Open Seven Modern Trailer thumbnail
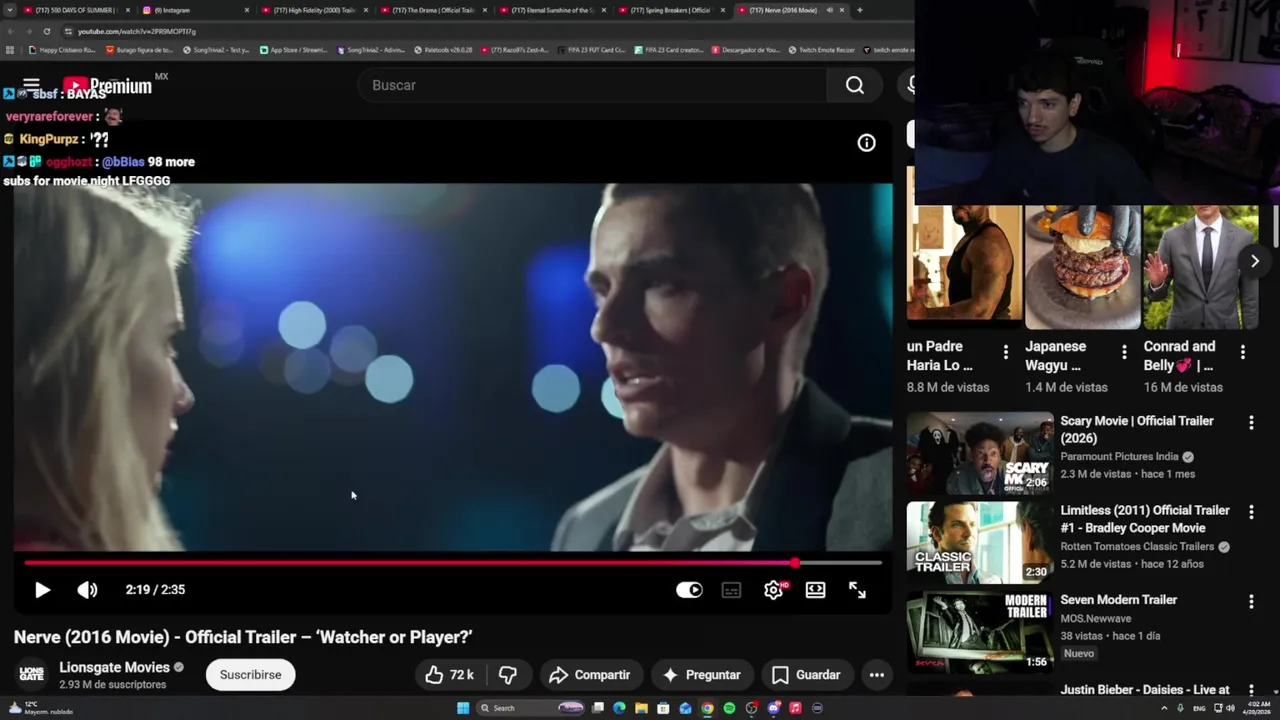The image size is (1280, 720). point(980,631)
